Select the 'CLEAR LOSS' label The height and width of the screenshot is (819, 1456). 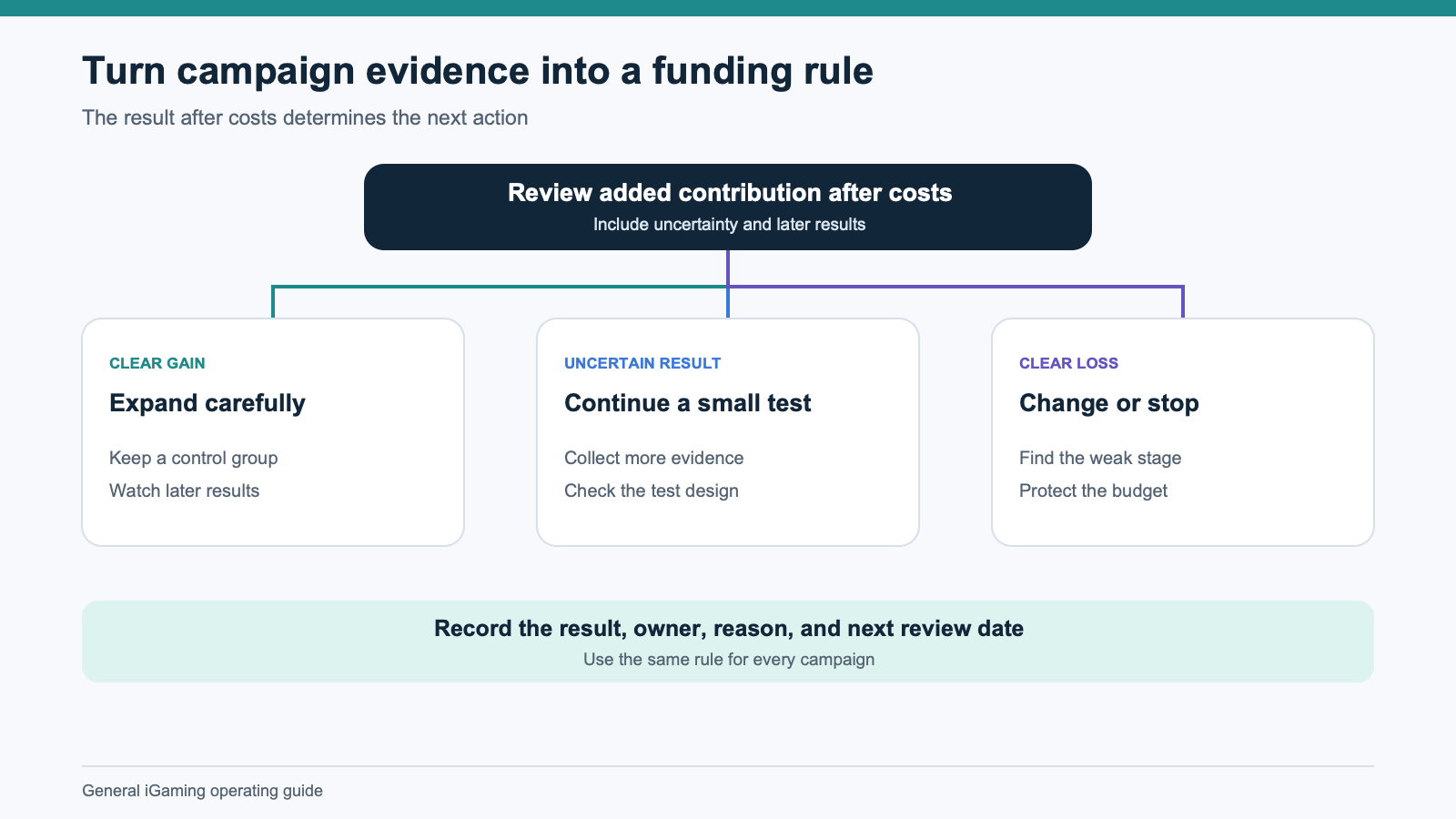coord(1068,363)
